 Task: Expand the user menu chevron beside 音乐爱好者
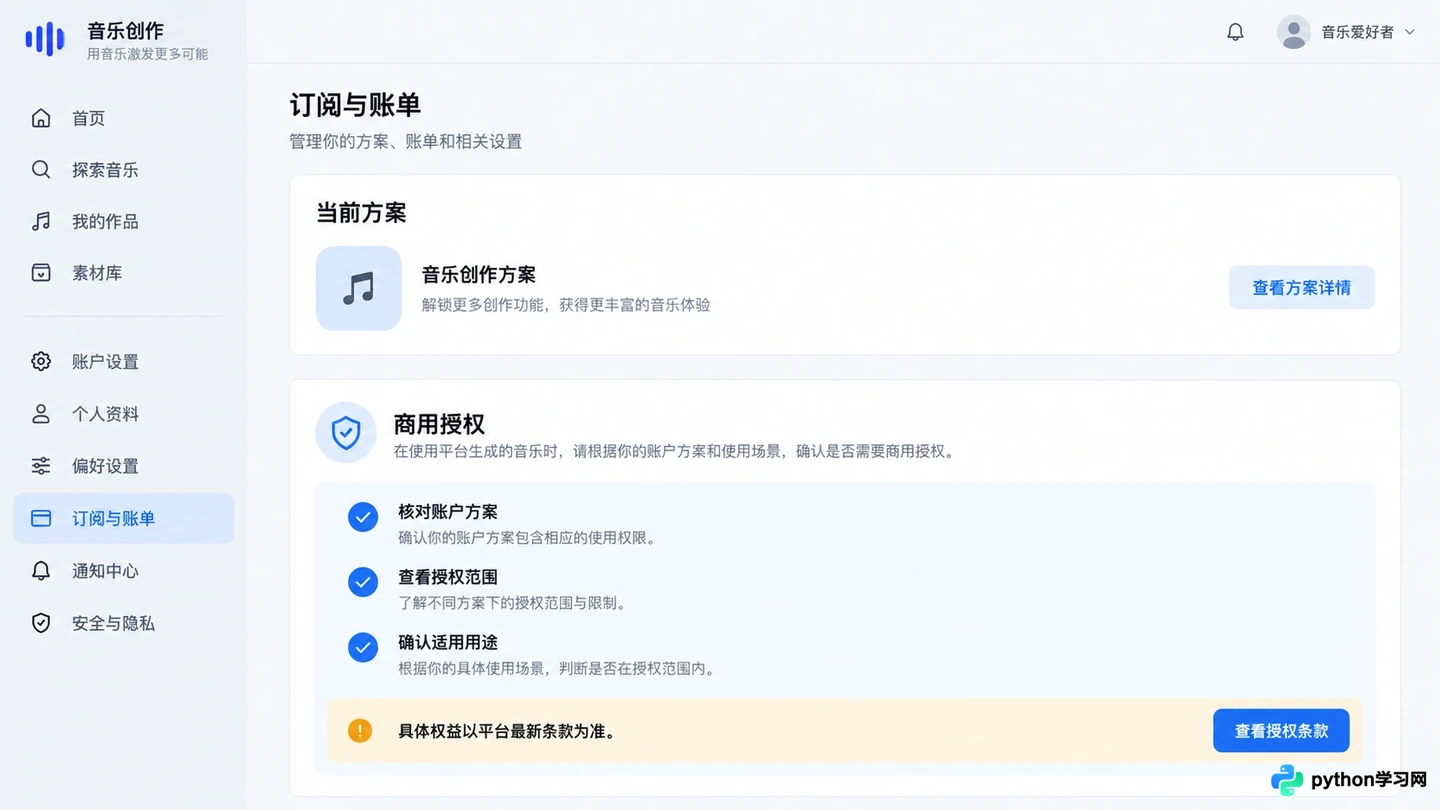(x=1410, y=32)
